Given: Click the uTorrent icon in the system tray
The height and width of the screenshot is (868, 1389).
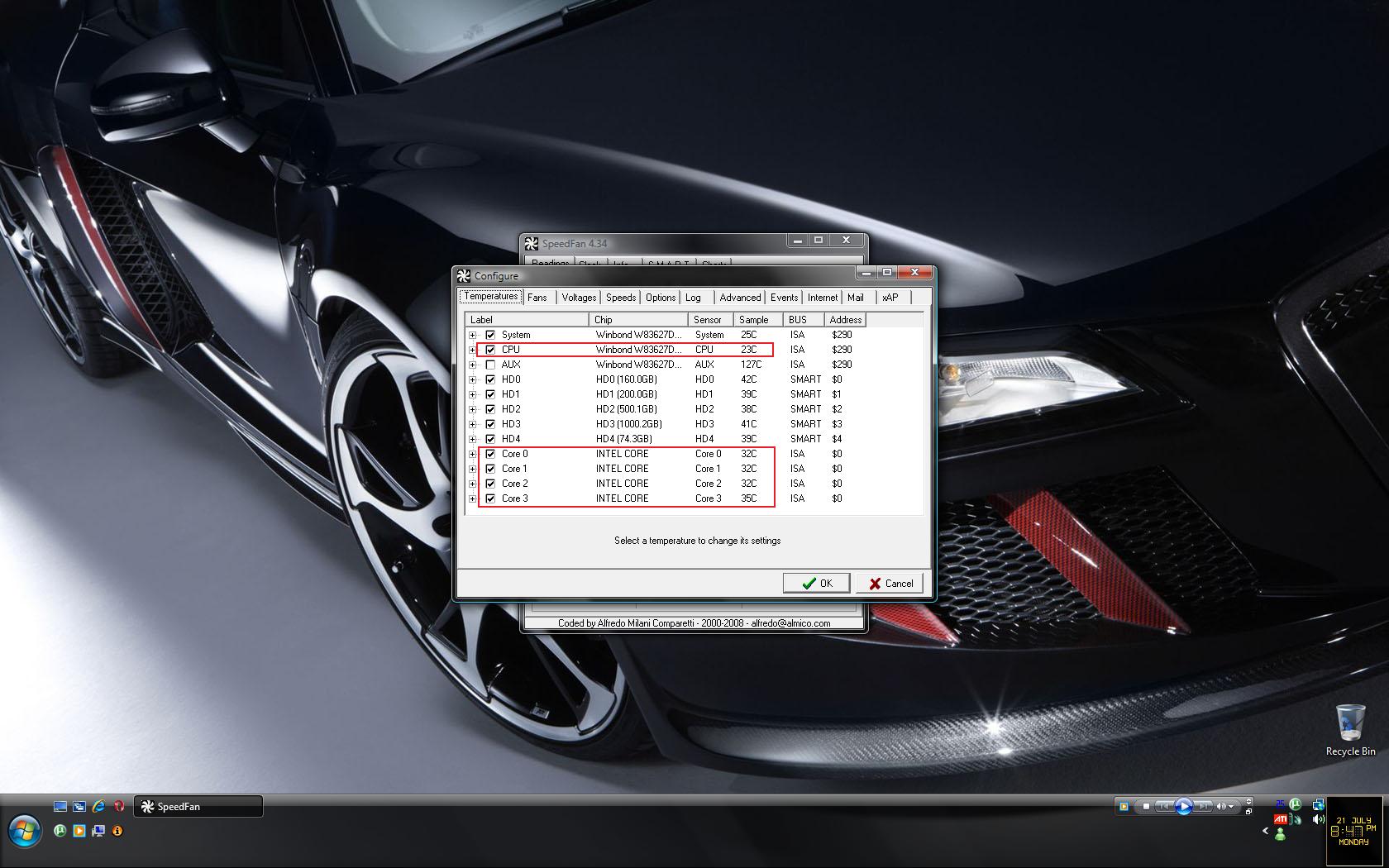Looking at the screenshot, I should click(x=1296, y=804).
